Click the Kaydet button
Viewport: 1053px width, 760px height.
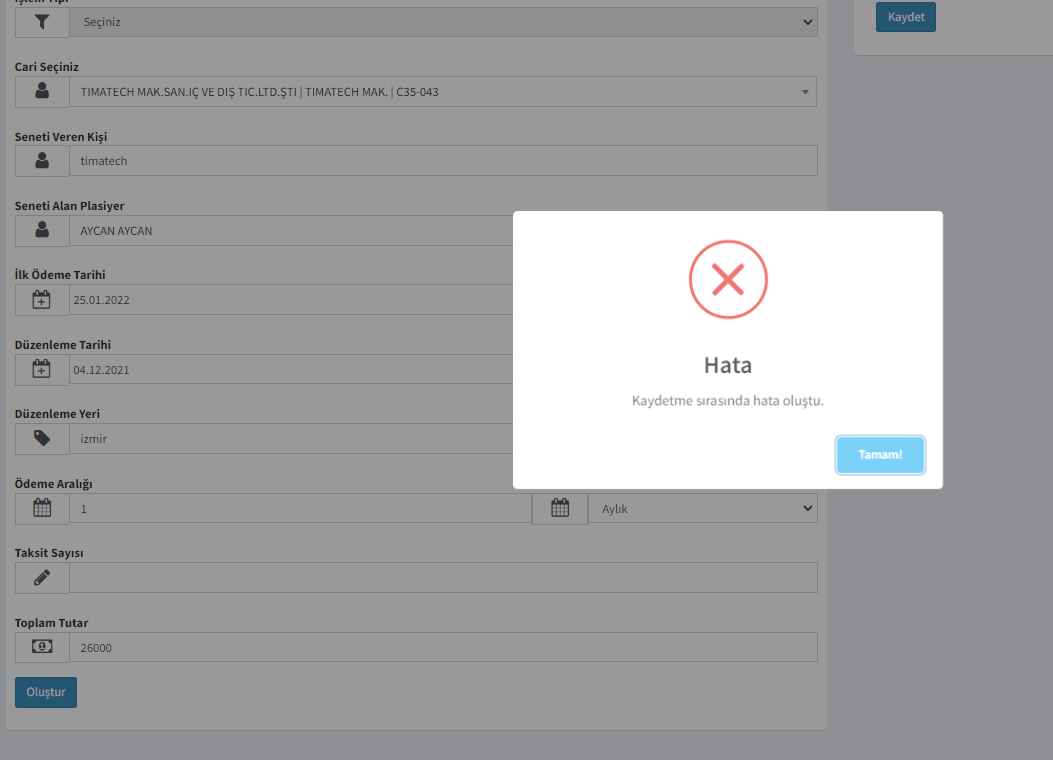point(905,17)
